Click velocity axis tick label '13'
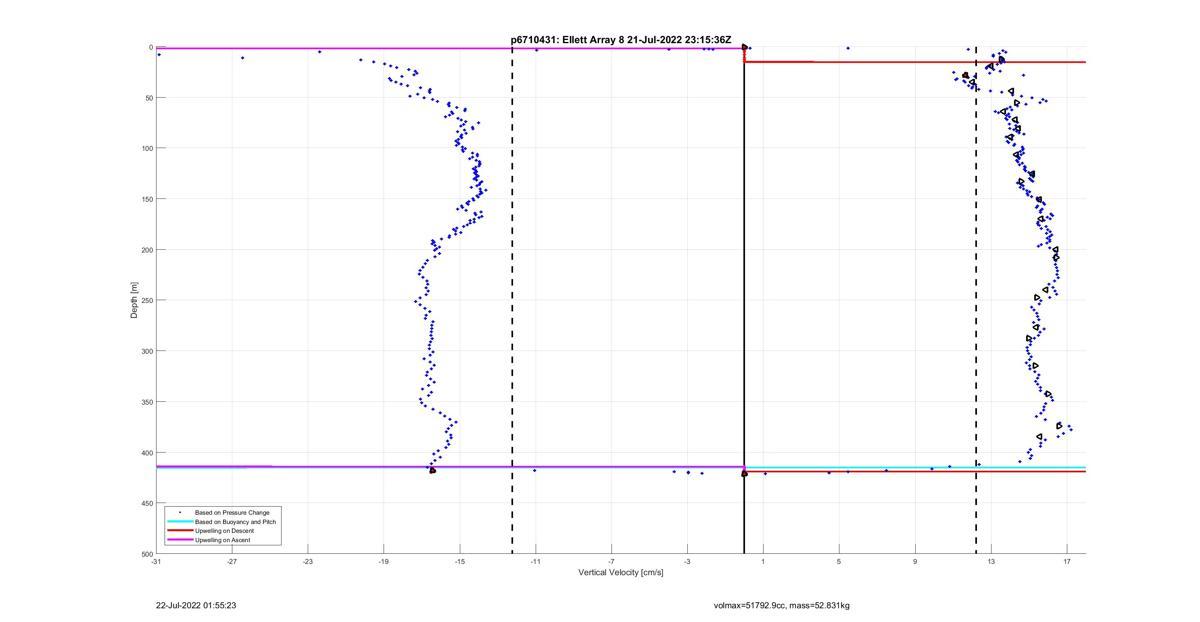The width and height of the screenshot is (1200, 622). (991, 562)
